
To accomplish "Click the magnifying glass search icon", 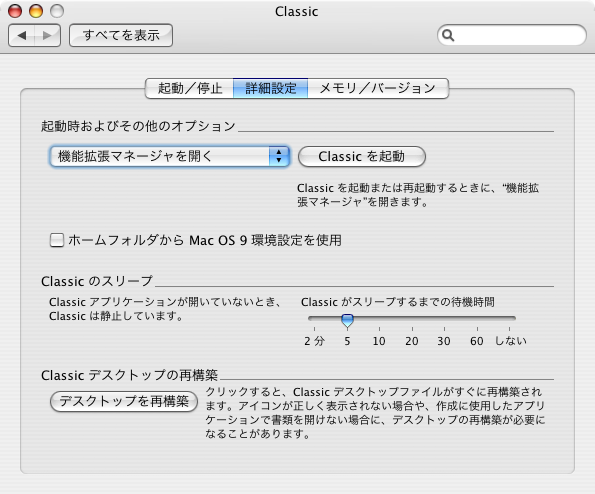I will click(x=448, y=35).
